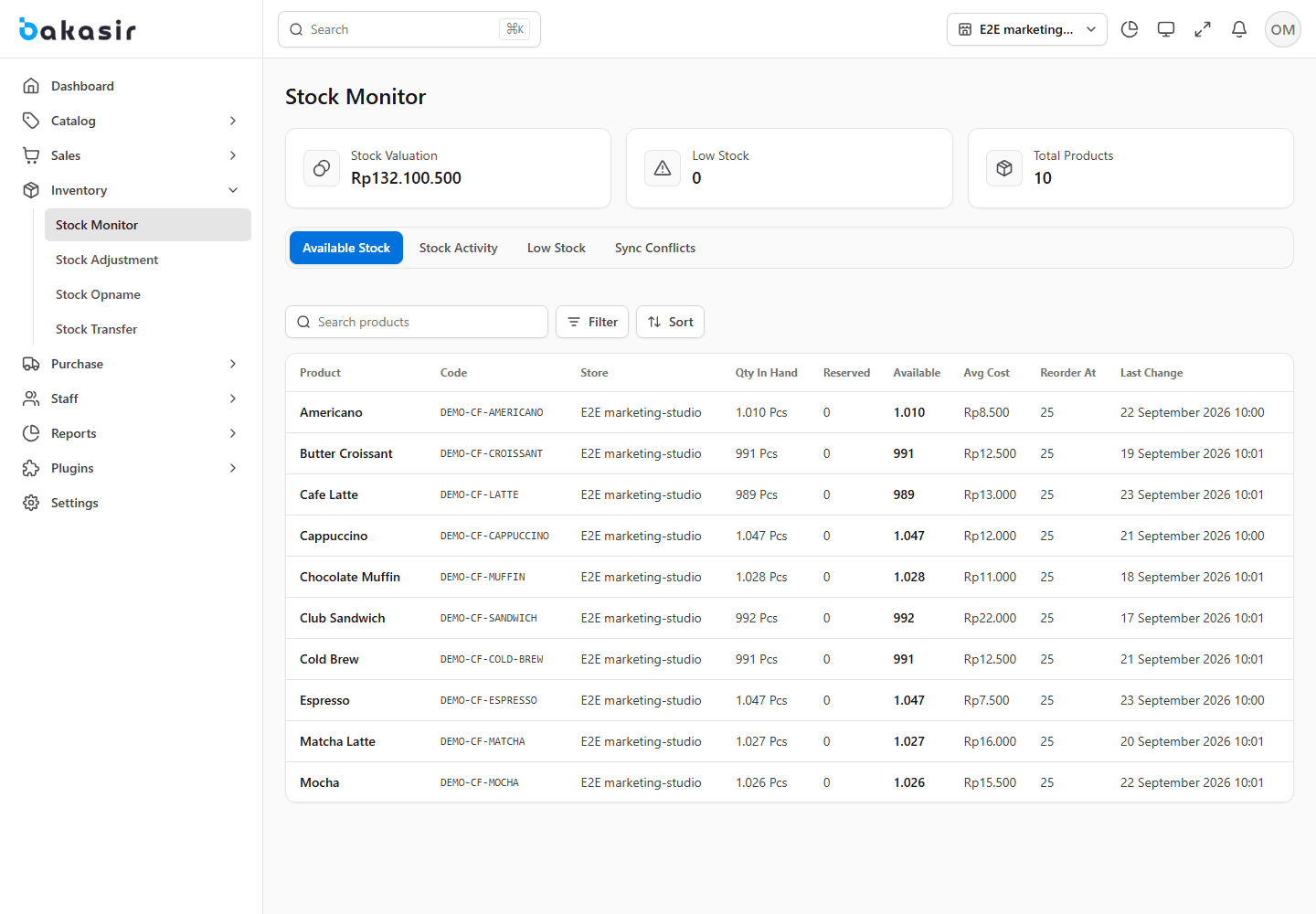Open Stock Transfer in sidebar
This screenshot has height=914, width=1316.
pos(148,329)
